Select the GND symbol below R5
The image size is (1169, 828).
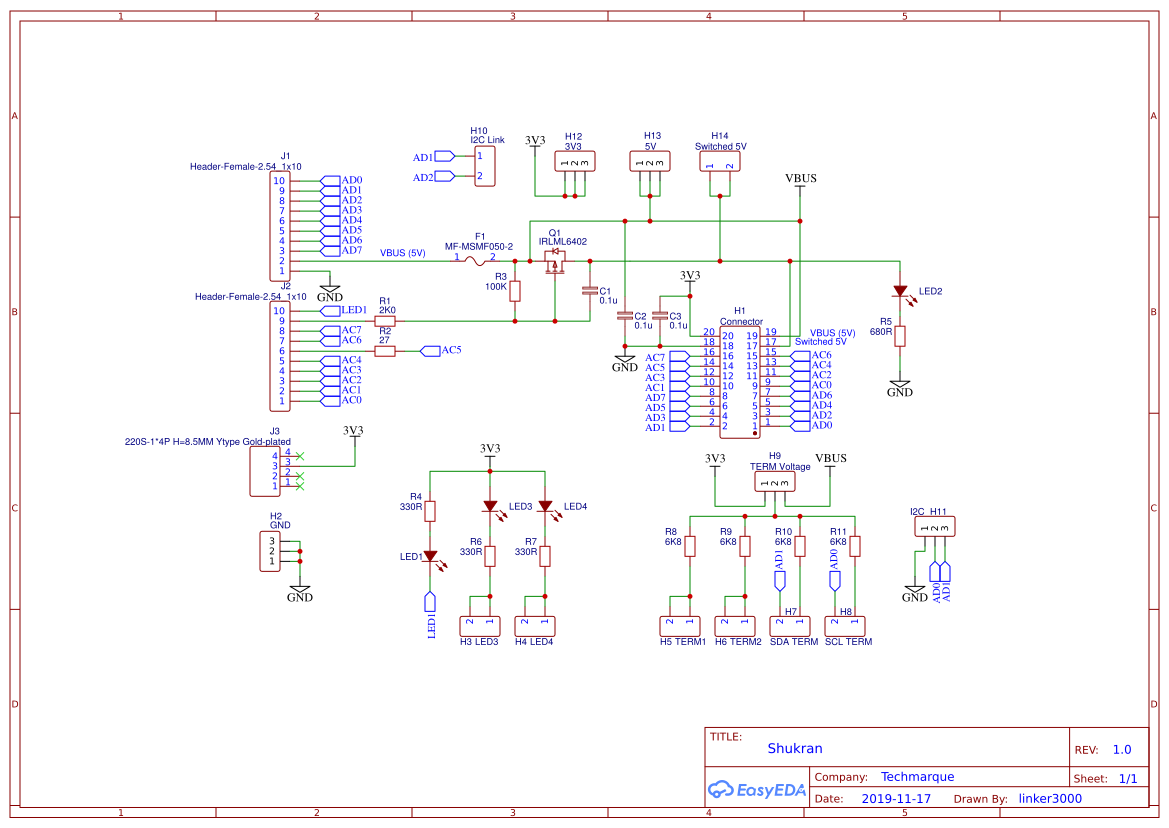900,385
